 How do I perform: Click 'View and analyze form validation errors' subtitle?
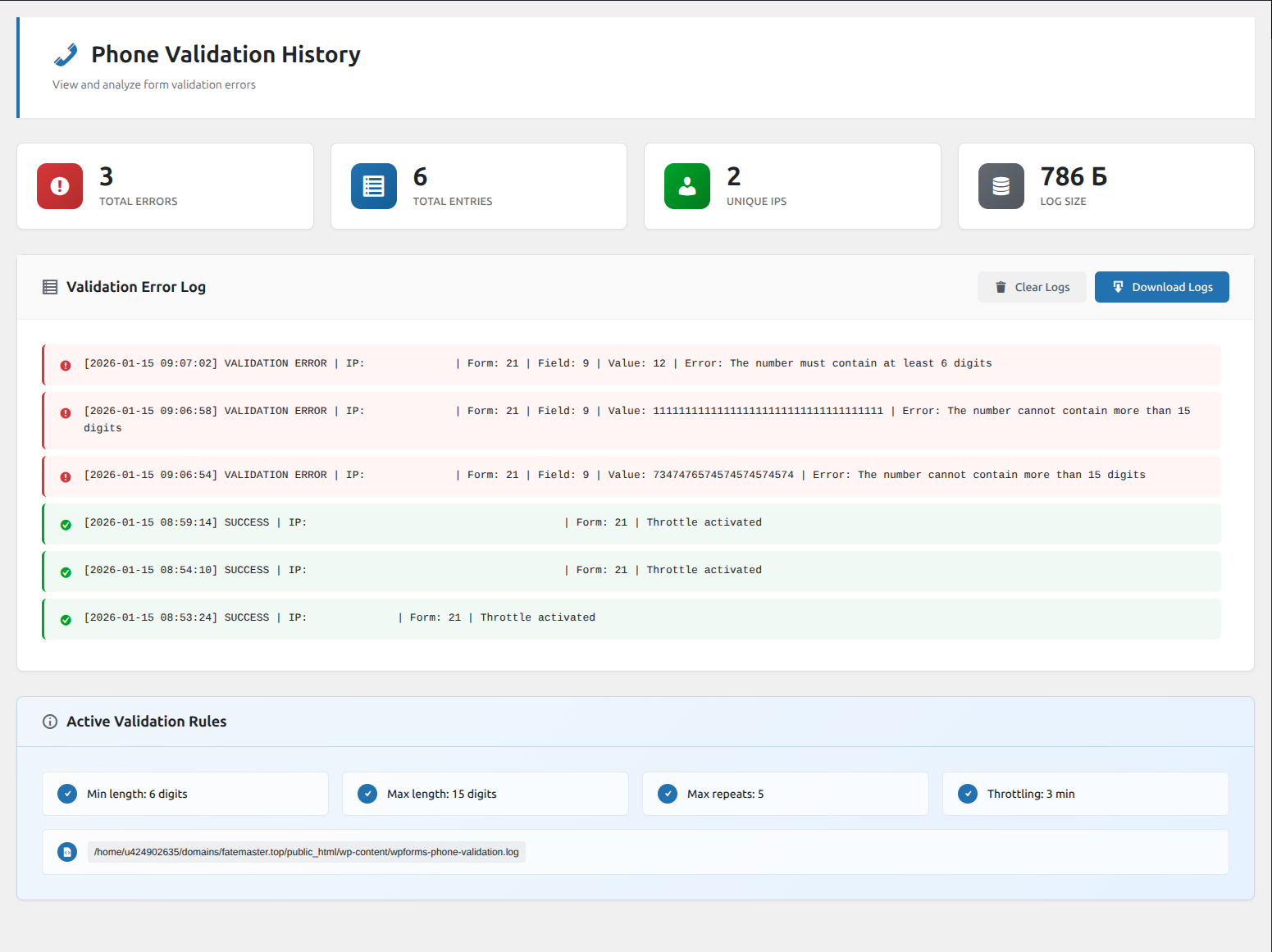pyautogui.click(x=154, y=84)
